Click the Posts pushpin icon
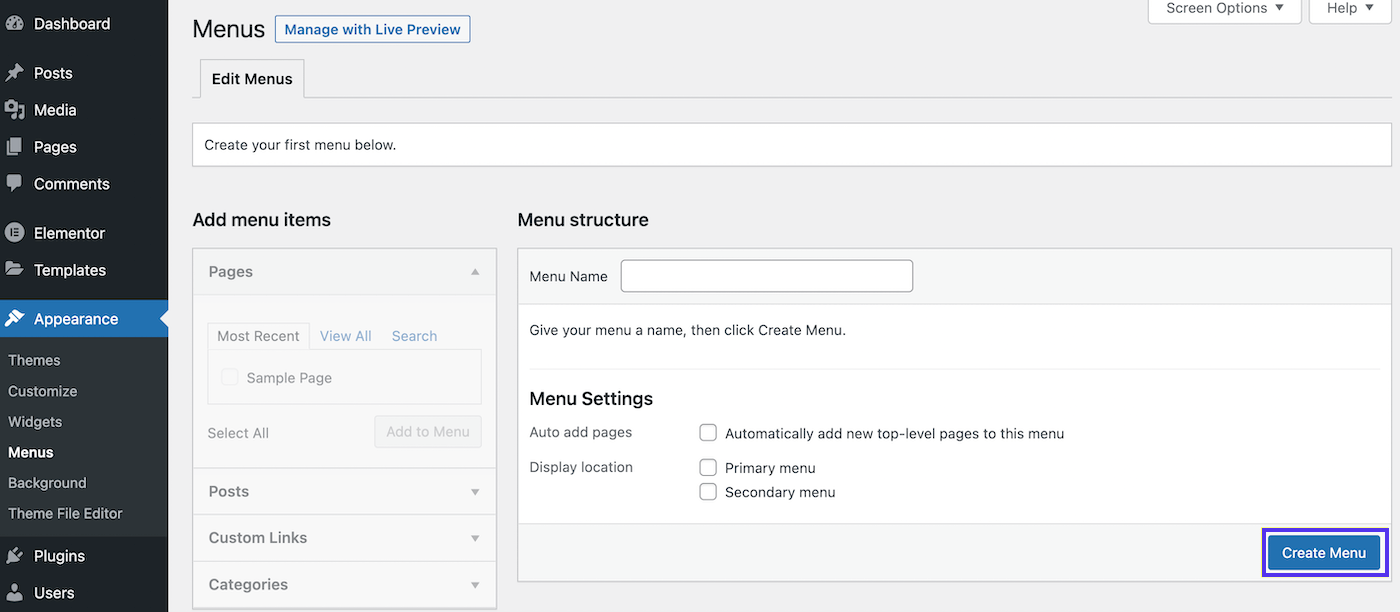 coord(14,73)
